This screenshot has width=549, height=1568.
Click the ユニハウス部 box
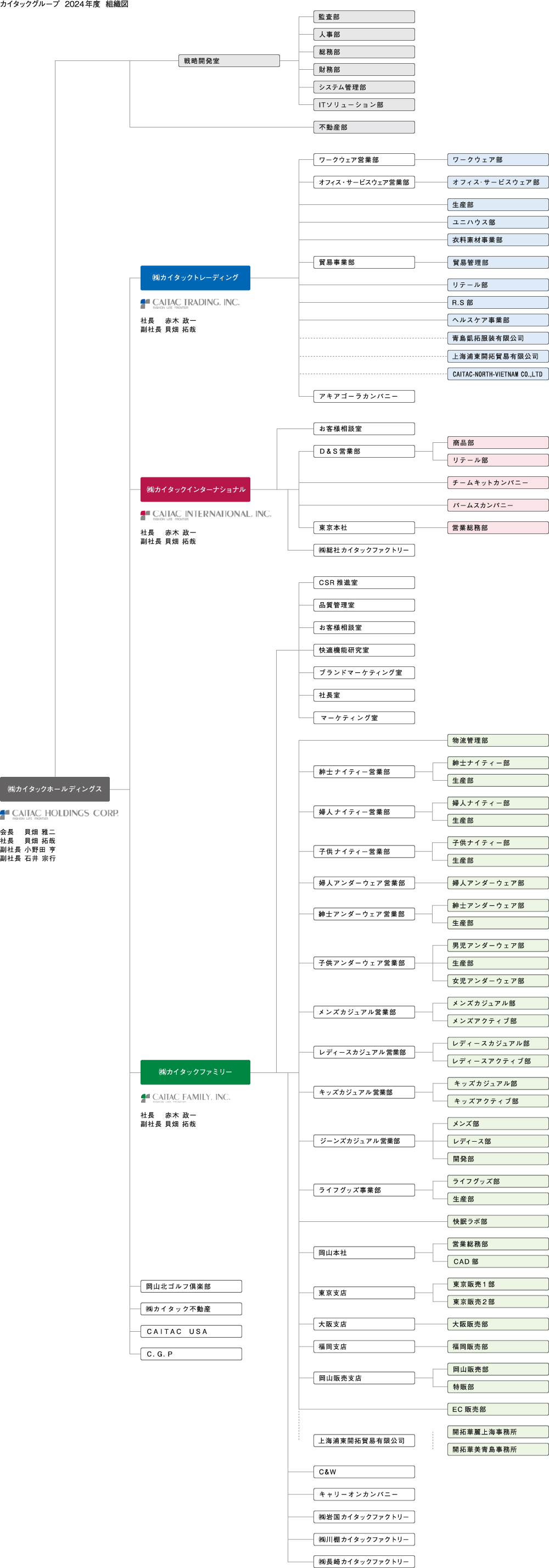click(x=498, y=222)
